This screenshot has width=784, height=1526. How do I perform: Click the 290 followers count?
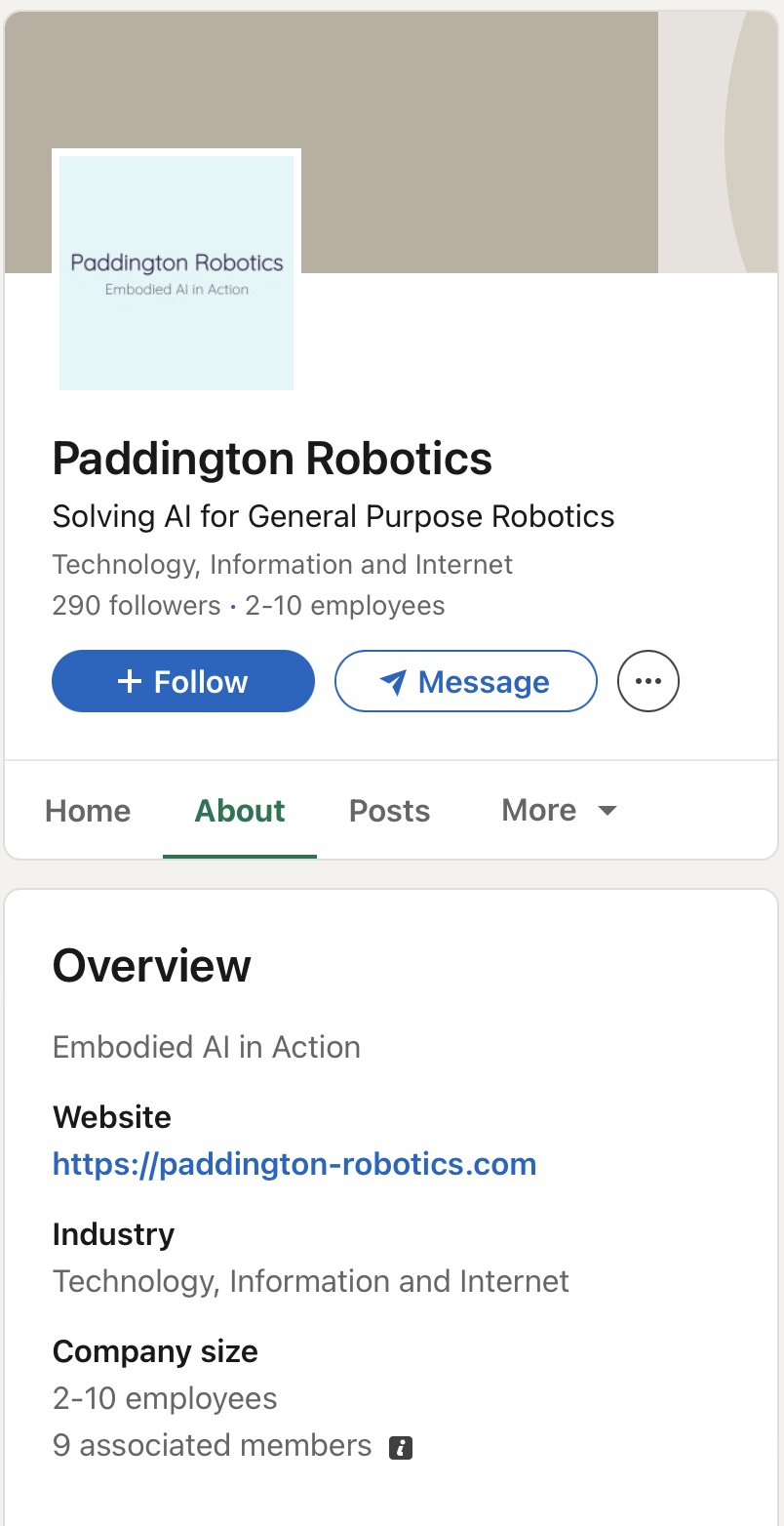click(137, 606)
